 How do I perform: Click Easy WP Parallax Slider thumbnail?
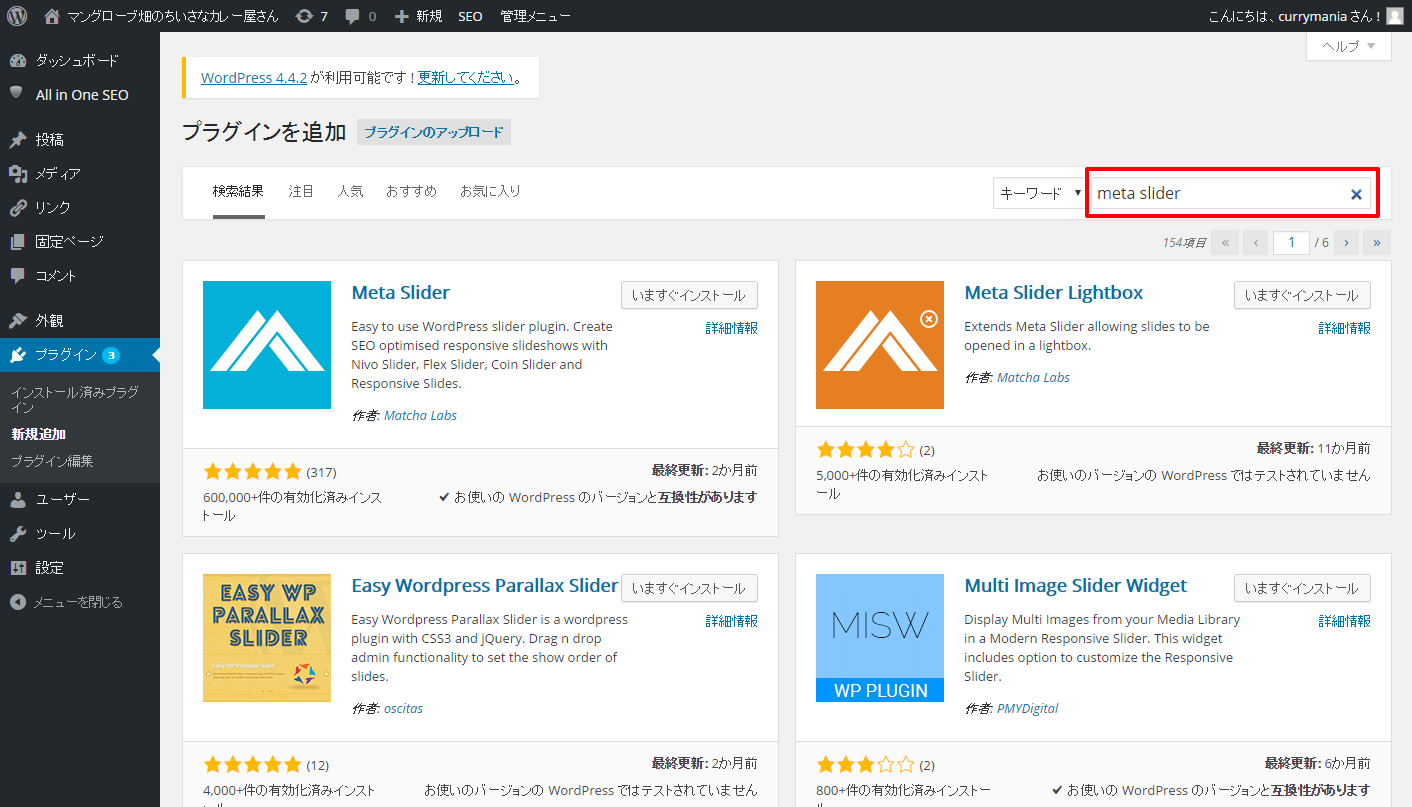pos(267,638)
